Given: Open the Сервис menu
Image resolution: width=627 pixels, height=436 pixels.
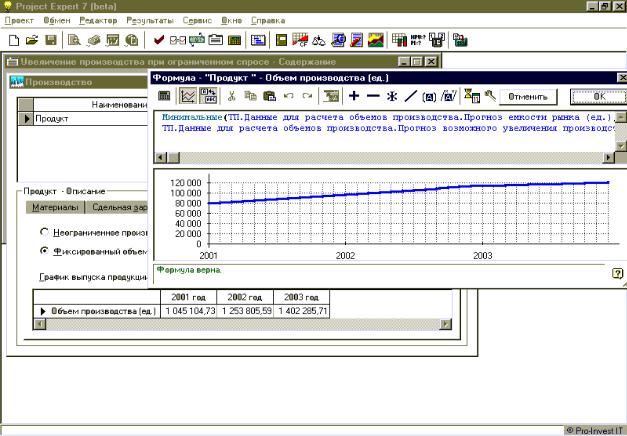Looking at the screenshot, I should coord(197,20).
